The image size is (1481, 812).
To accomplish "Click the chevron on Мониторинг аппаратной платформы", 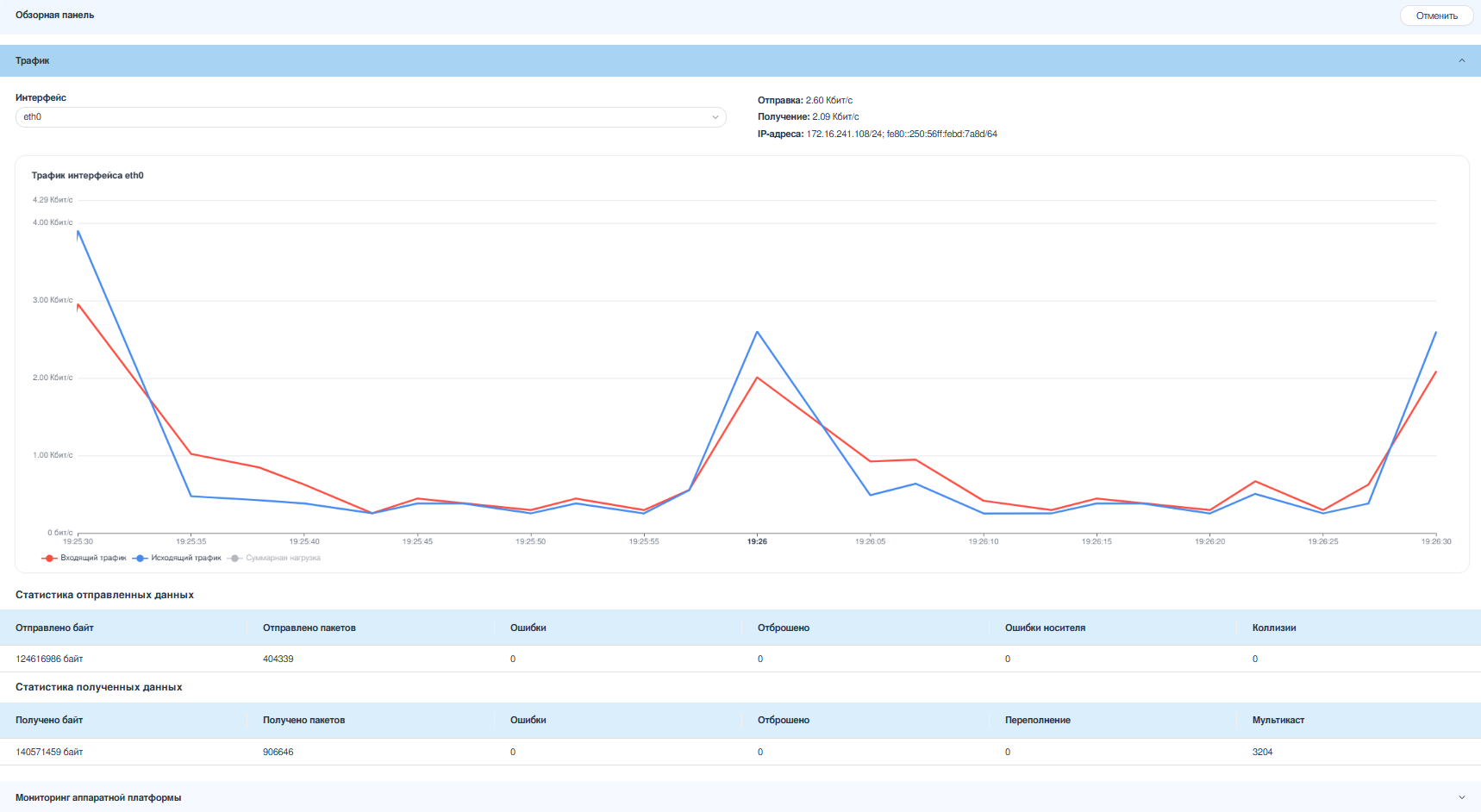I will (x=1461, y=797).
